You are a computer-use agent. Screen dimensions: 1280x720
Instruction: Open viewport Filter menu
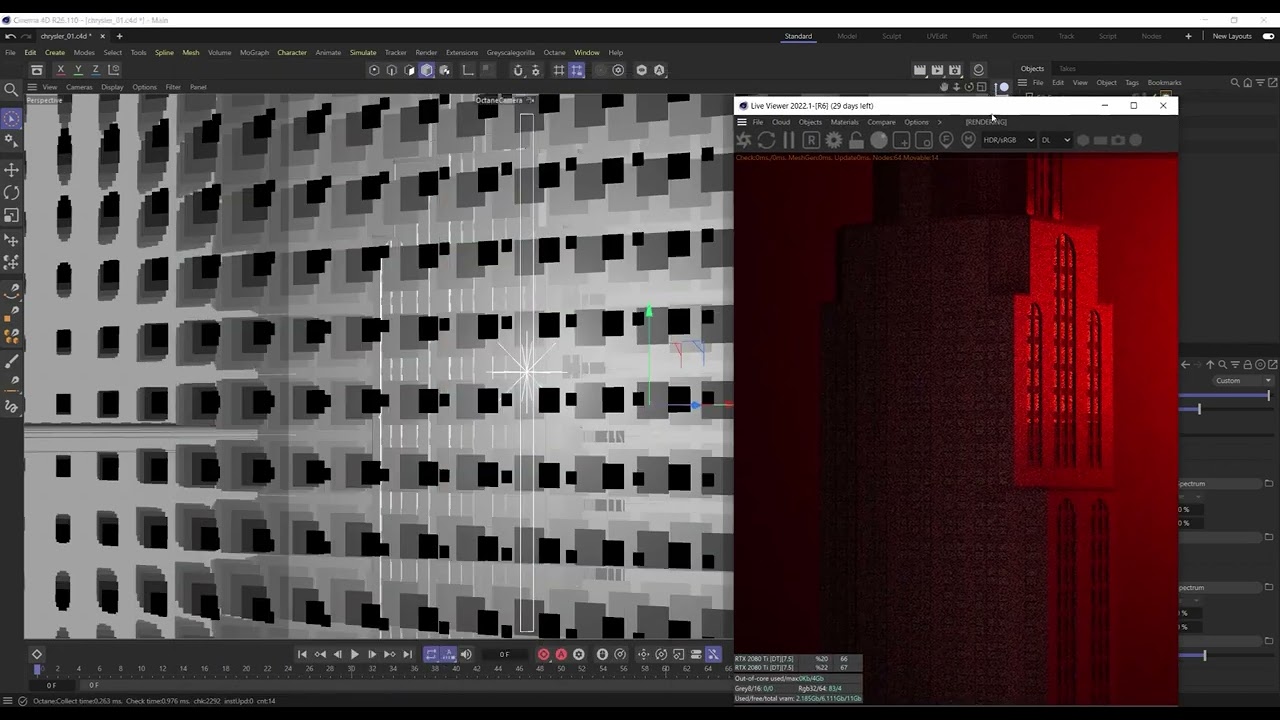tap(173, 87)
